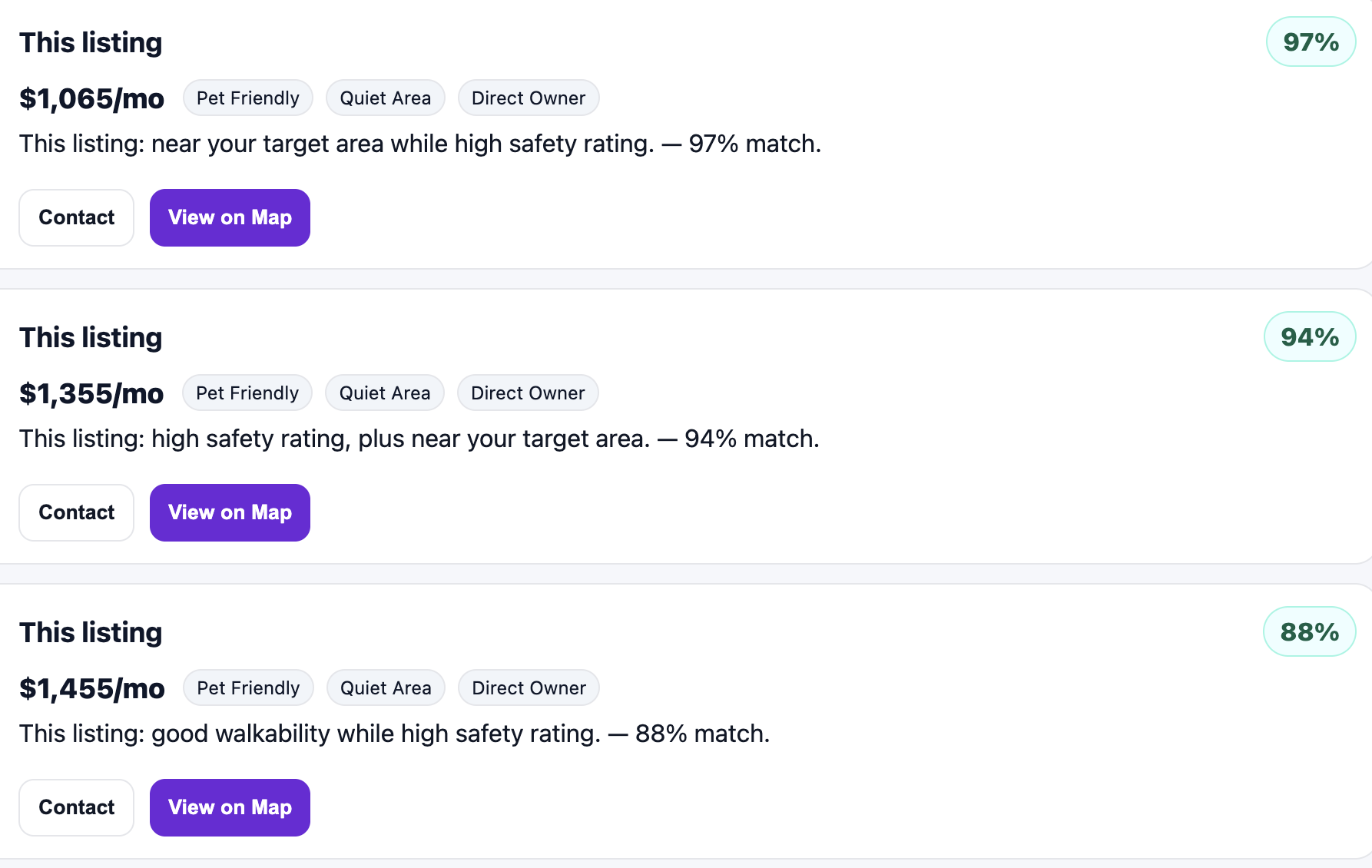Screen dimensions: 1372x868
Task: Click Pet Friendly tag on $1,455/mo listing
Action: (x=248, y=688)
